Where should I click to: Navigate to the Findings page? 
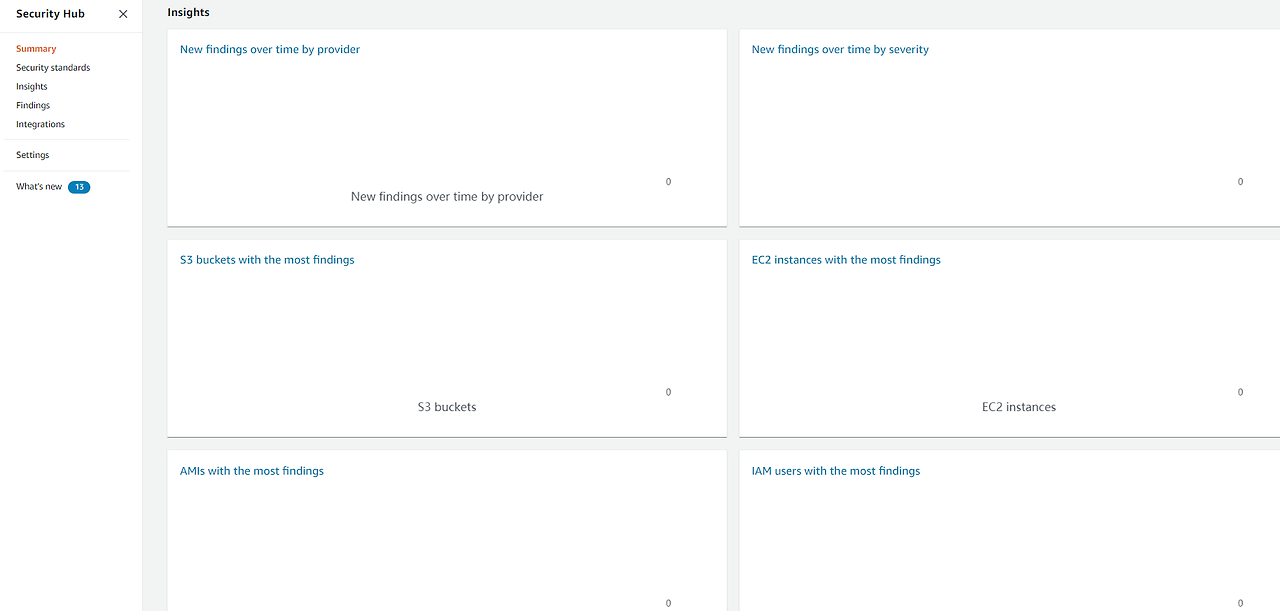point(33,105)
